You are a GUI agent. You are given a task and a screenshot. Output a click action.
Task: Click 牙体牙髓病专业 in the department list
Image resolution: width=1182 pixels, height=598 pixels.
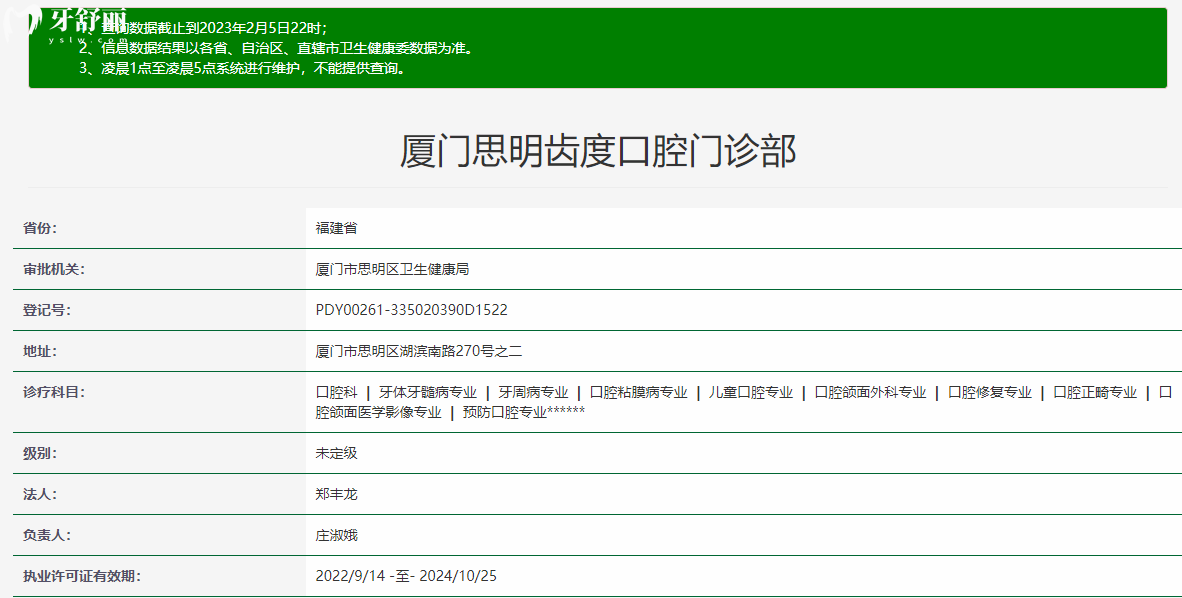[x=427, y=392]
